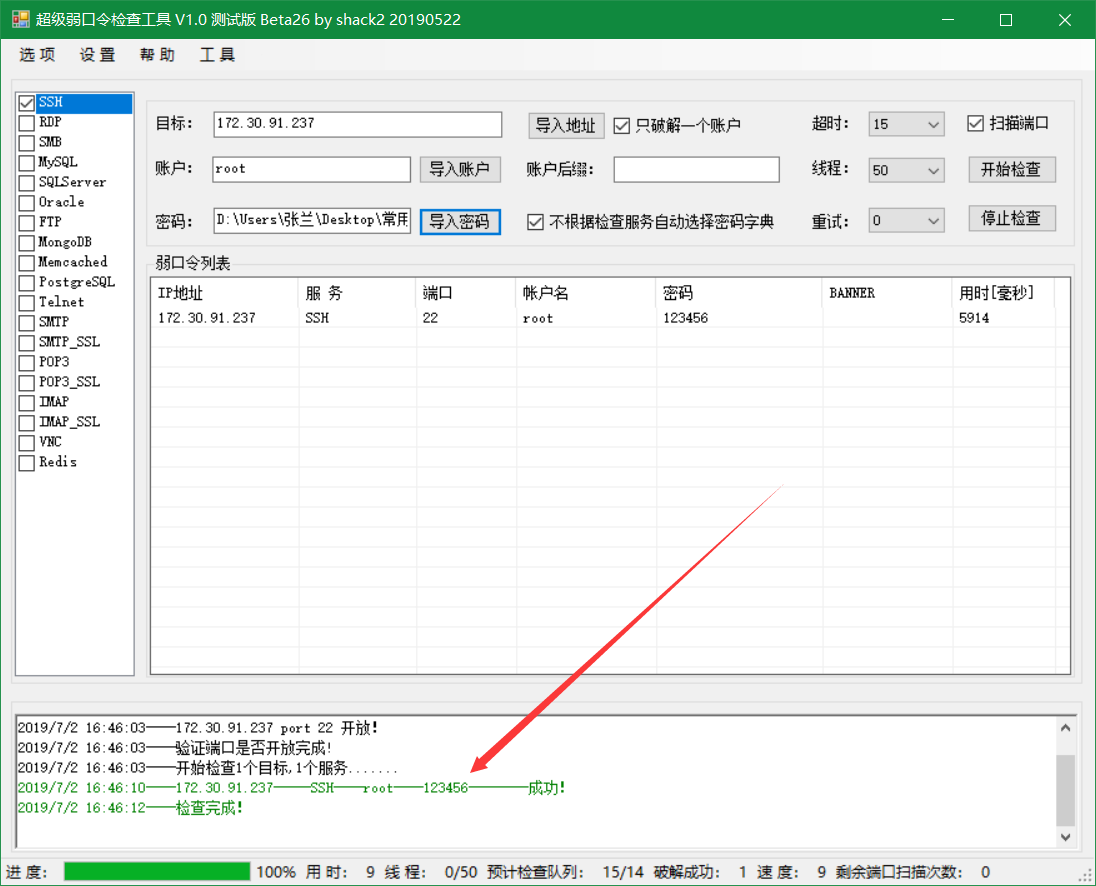Select the MongoDB checkbox
Image resolution: width=1096 pixels, height=886 pixels.
pyautogui.click(x=27, y=243)
